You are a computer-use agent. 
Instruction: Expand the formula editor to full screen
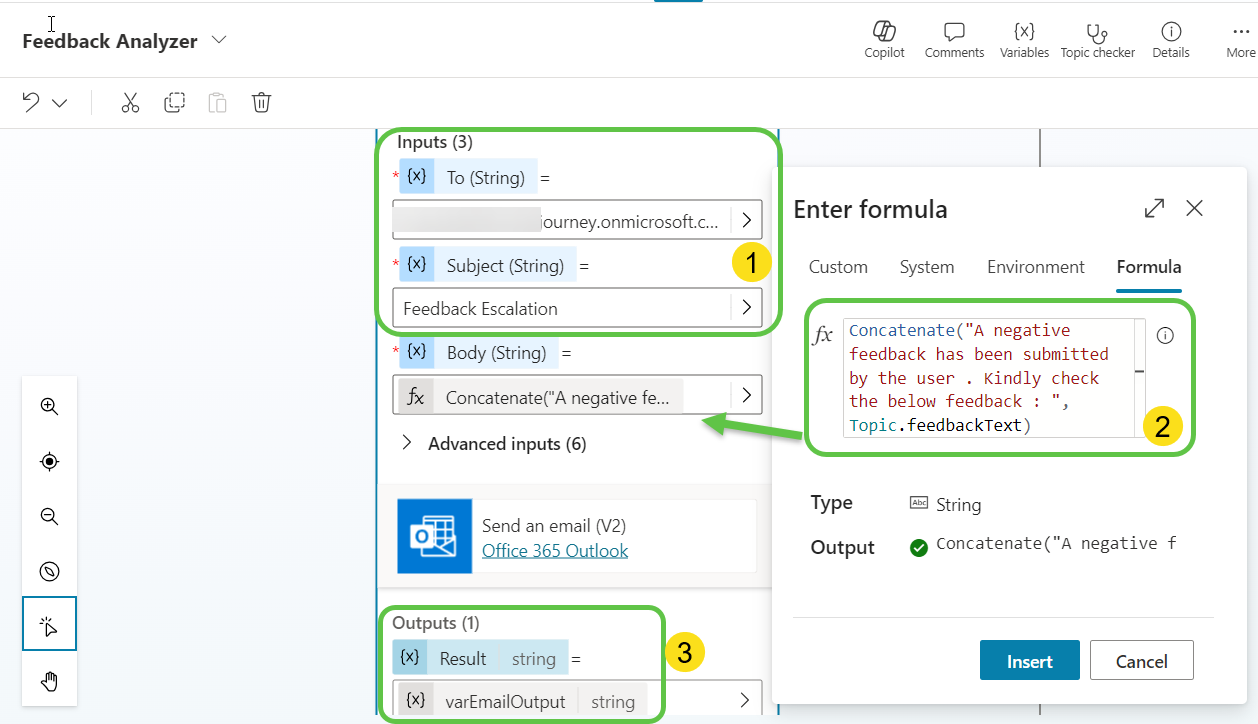1154,208
